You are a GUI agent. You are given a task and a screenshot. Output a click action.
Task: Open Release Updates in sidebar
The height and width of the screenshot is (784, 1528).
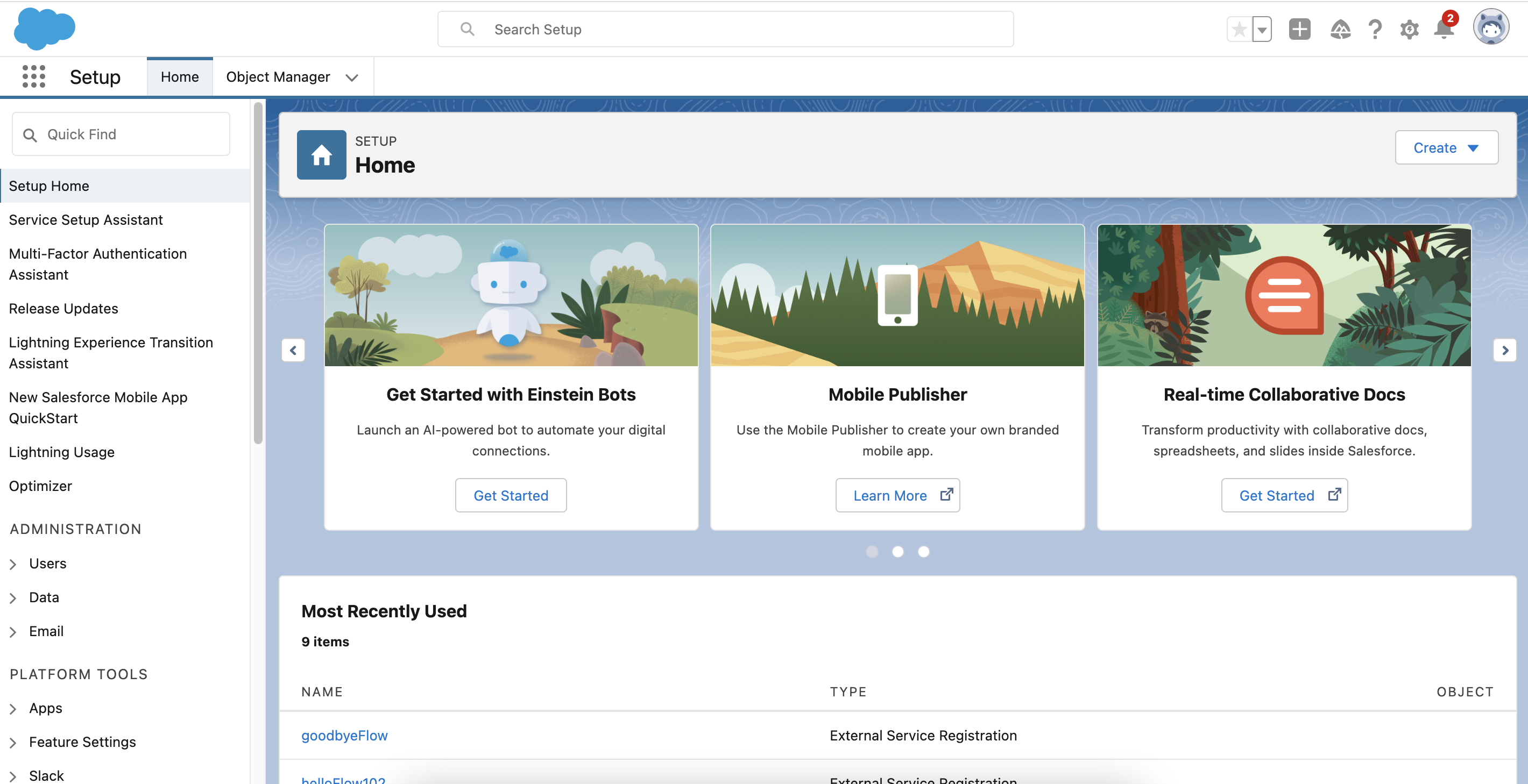63,308
